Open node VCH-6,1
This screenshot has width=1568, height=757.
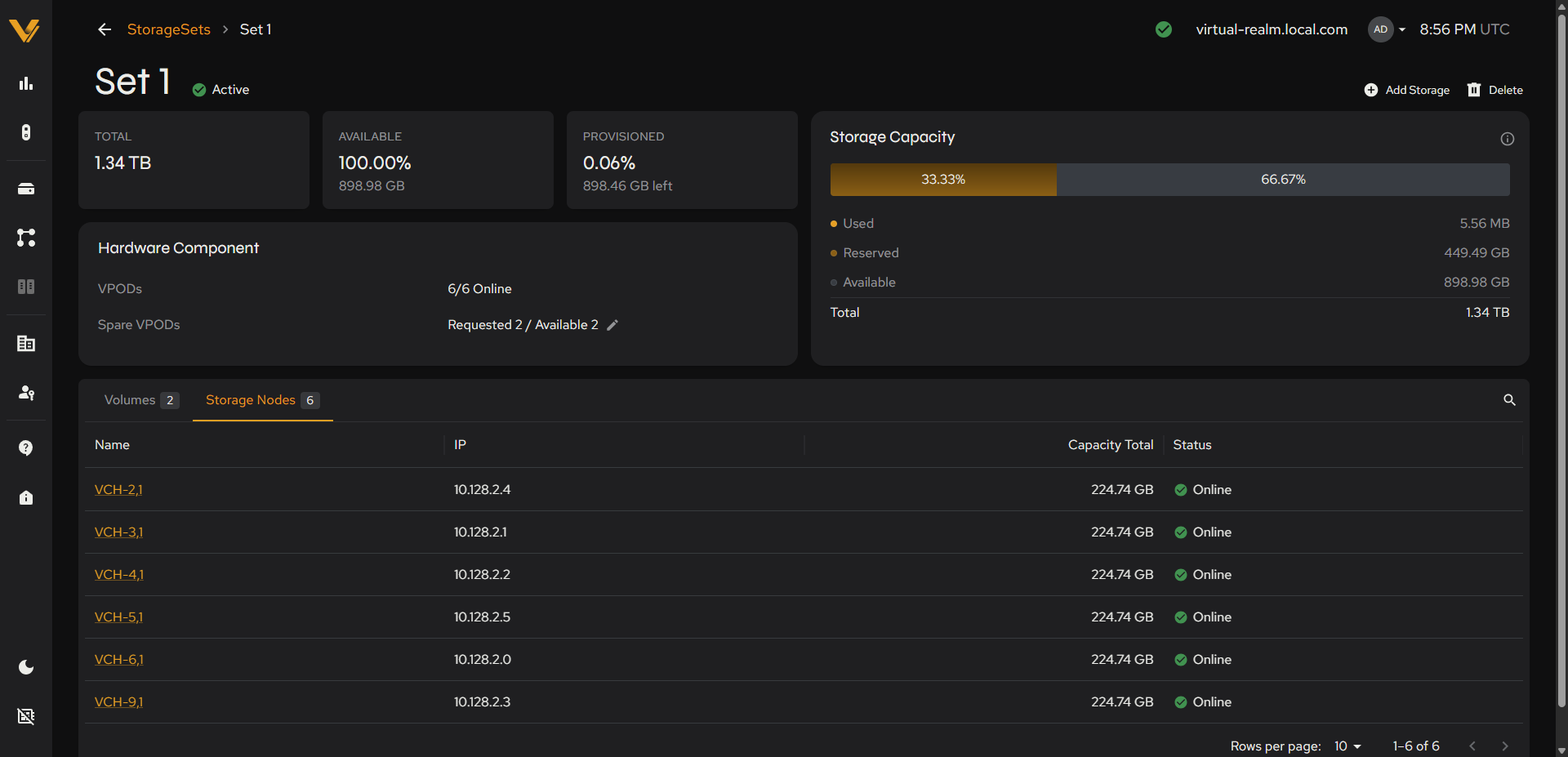119,660
